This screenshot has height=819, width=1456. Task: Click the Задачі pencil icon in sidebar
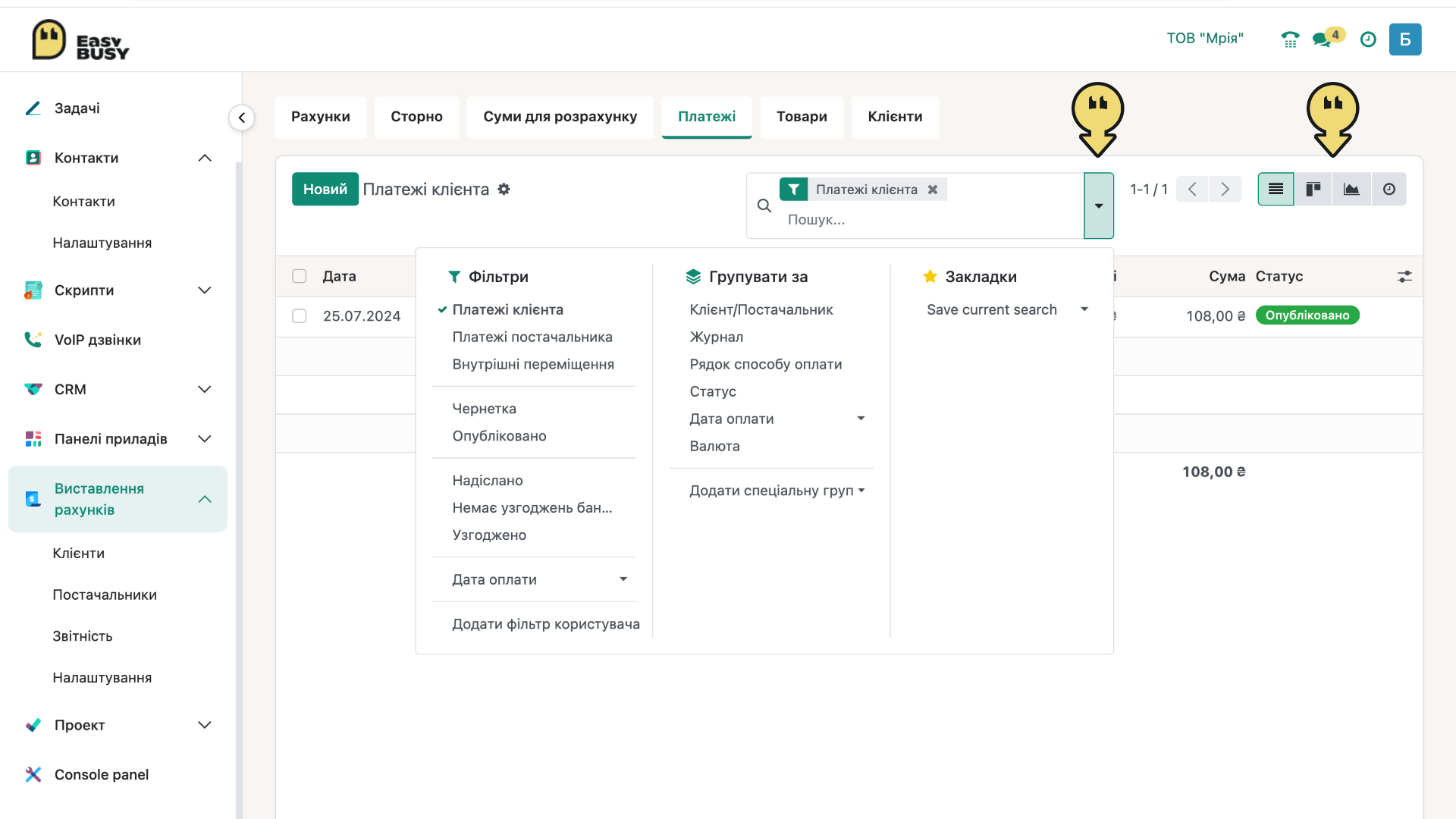[x=33, y=108]
